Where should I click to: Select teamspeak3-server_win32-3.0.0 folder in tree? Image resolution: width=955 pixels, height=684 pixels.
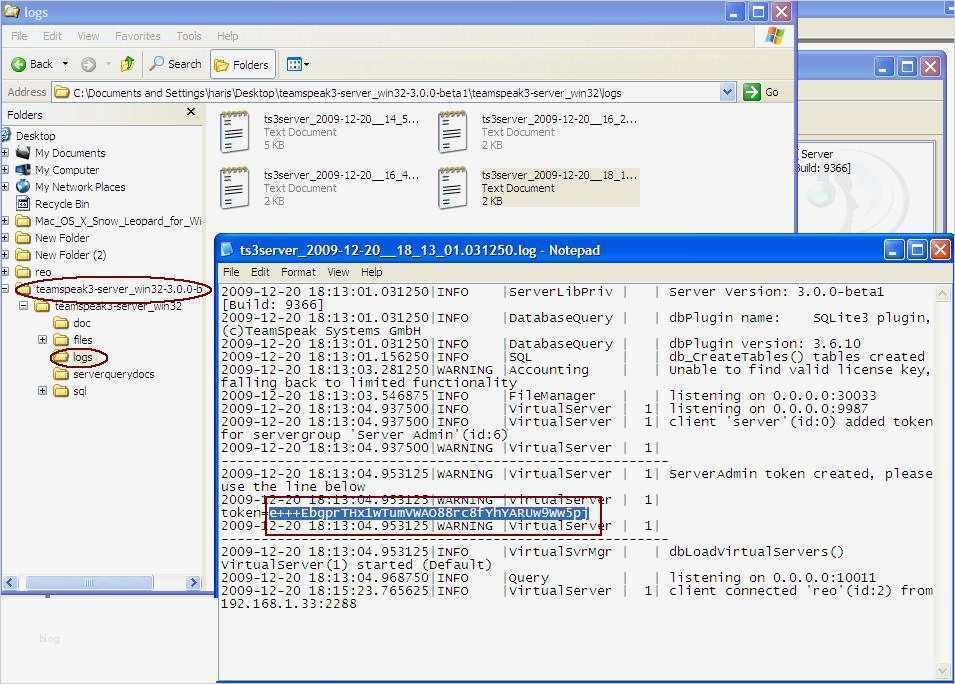(x=118, y=289)
